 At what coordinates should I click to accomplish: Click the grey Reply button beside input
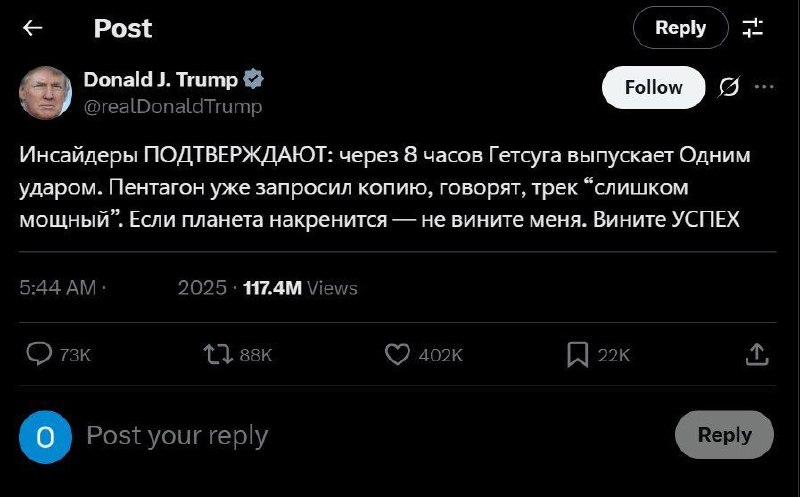pos(724,435)
